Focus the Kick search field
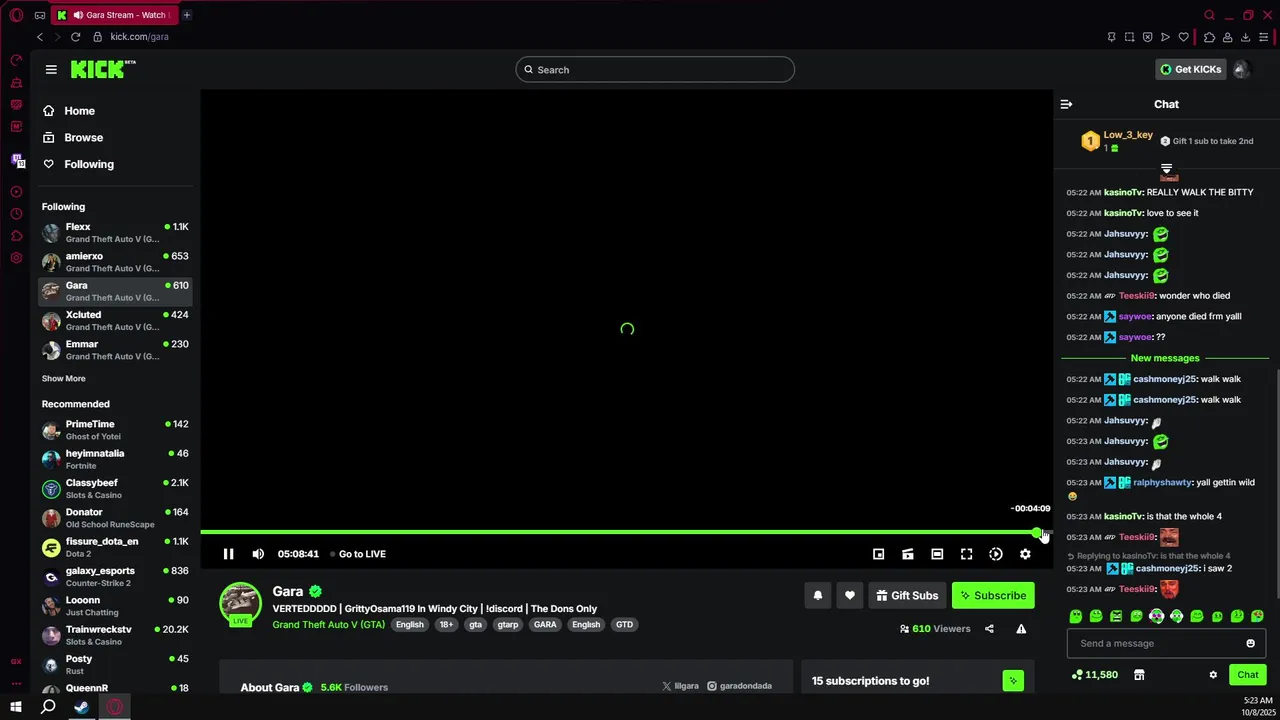 point(655,69)
